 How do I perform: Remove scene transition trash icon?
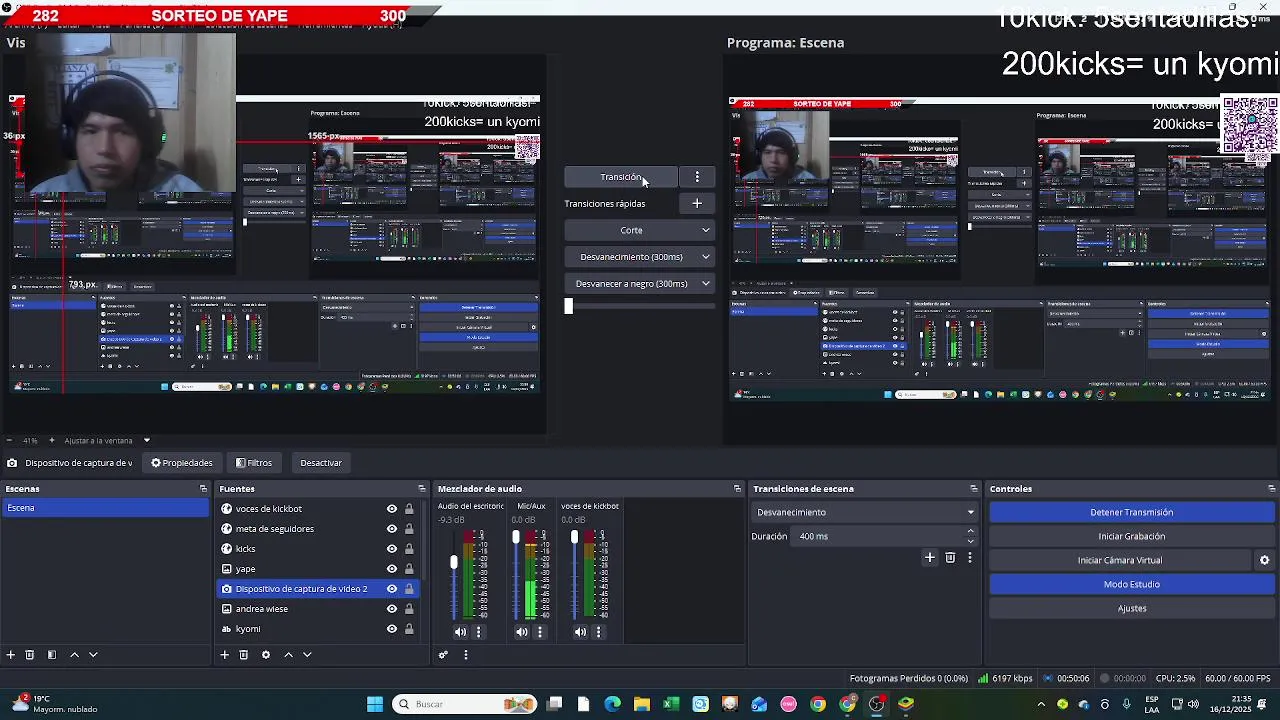[x=950, y=558]
